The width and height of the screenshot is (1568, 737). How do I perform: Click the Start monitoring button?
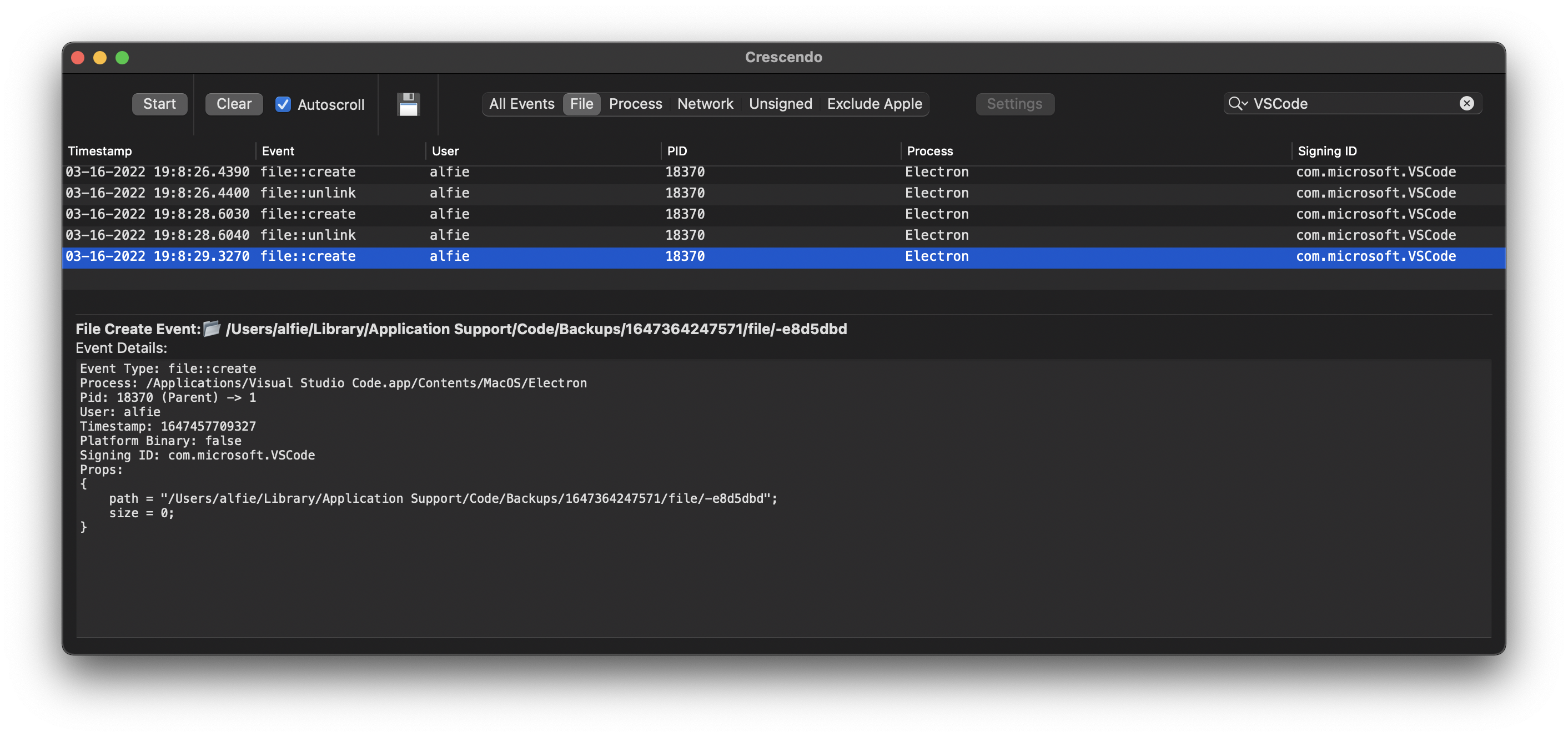pos(159,103)
